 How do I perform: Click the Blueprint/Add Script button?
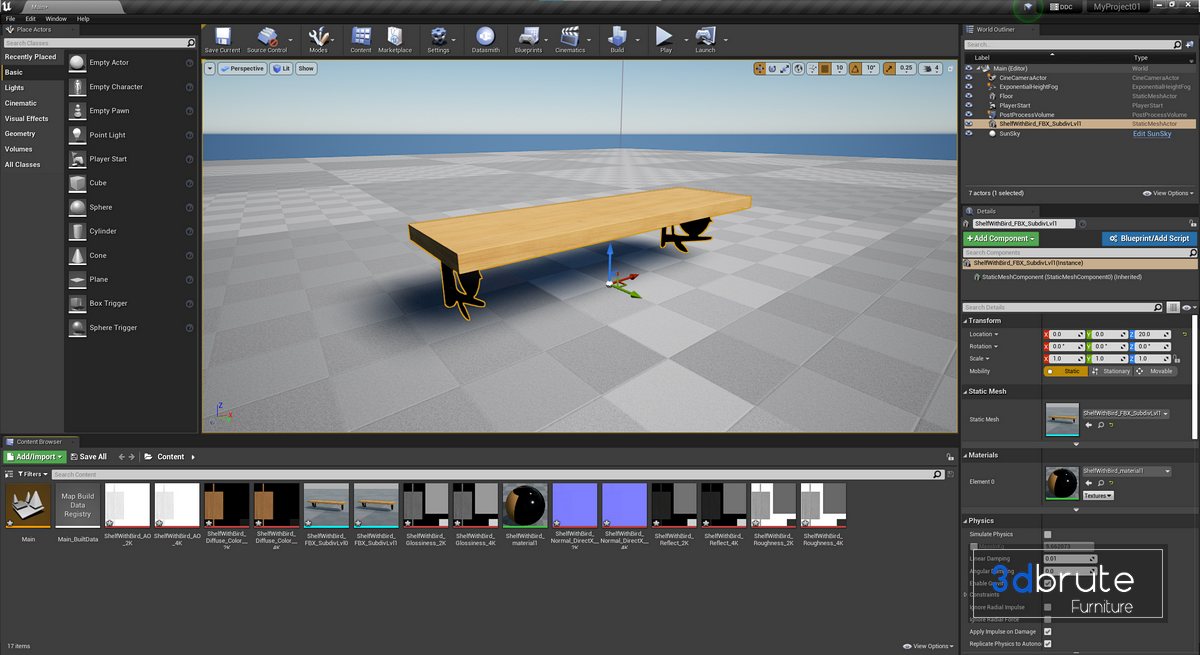pyautogui.click(x=1149, y=239)
